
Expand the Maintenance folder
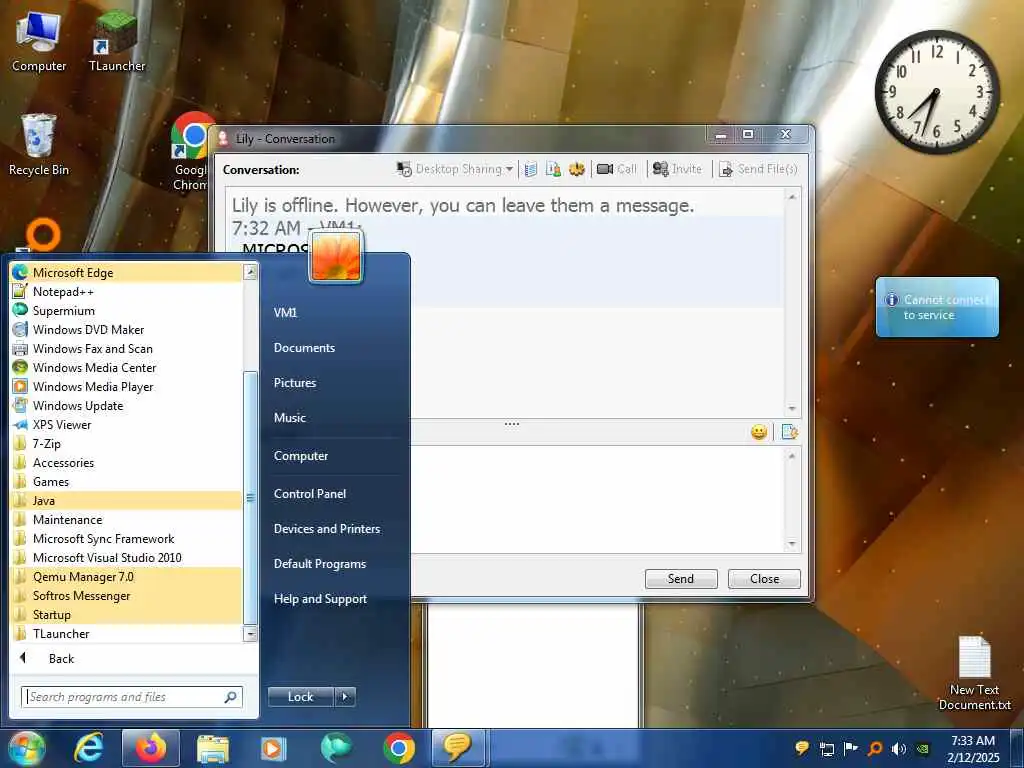click(127, 519)
